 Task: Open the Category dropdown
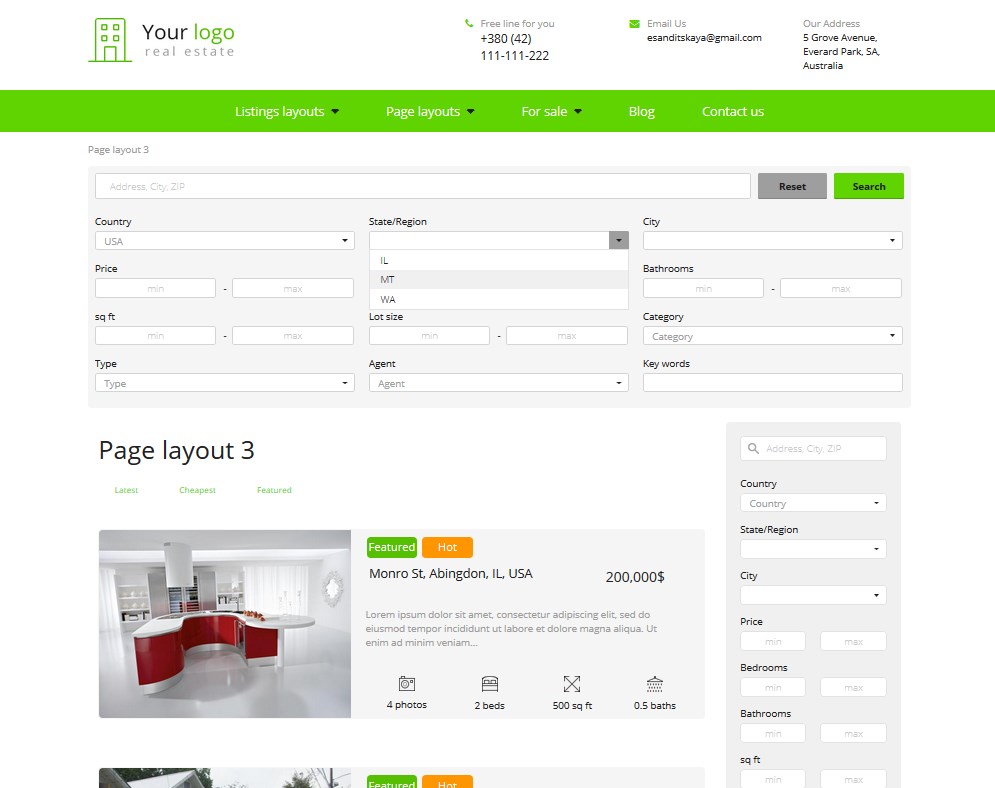[x=773, y=336]
